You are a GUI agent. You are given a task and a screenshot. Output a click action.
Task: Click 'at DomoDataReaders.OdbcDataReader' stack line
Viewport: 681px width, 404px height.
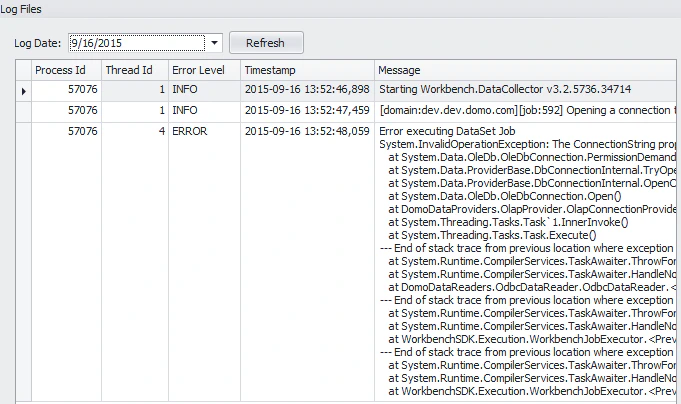coord(532,288)
